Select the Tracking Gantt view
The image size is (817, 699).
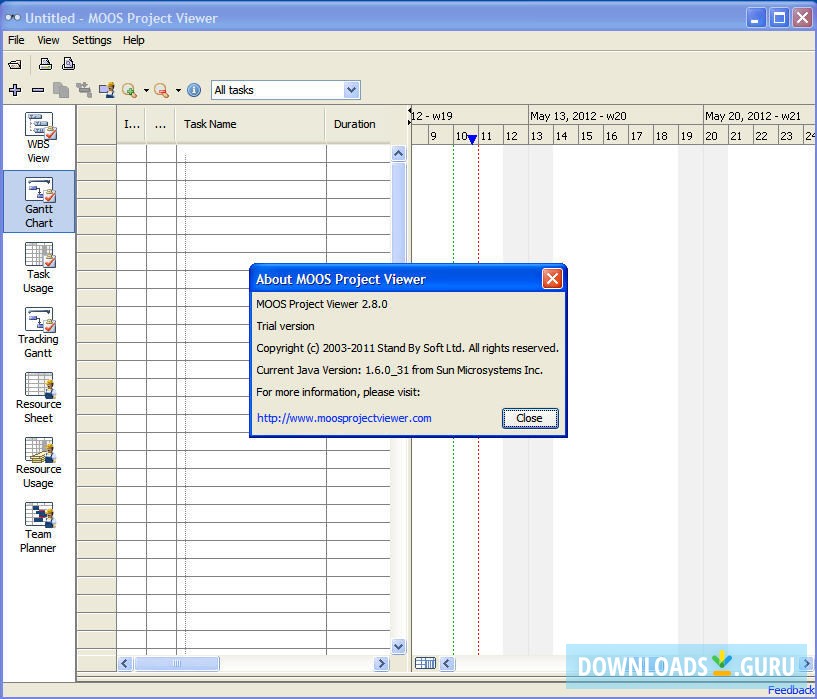coord(39,332)
